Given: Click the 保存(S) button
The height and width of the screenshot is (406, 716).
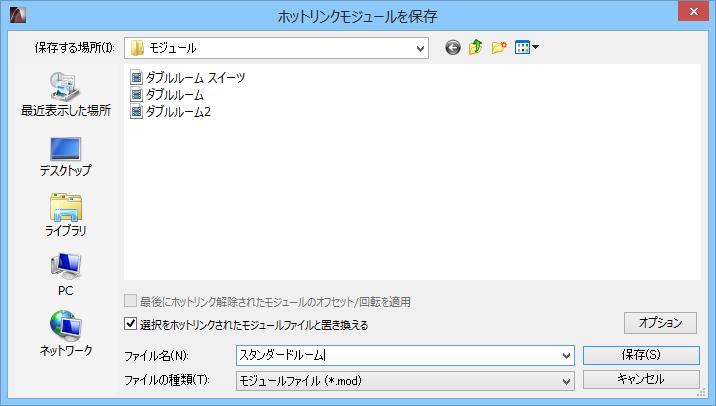Looking at the screenshot, I should 641,355.
